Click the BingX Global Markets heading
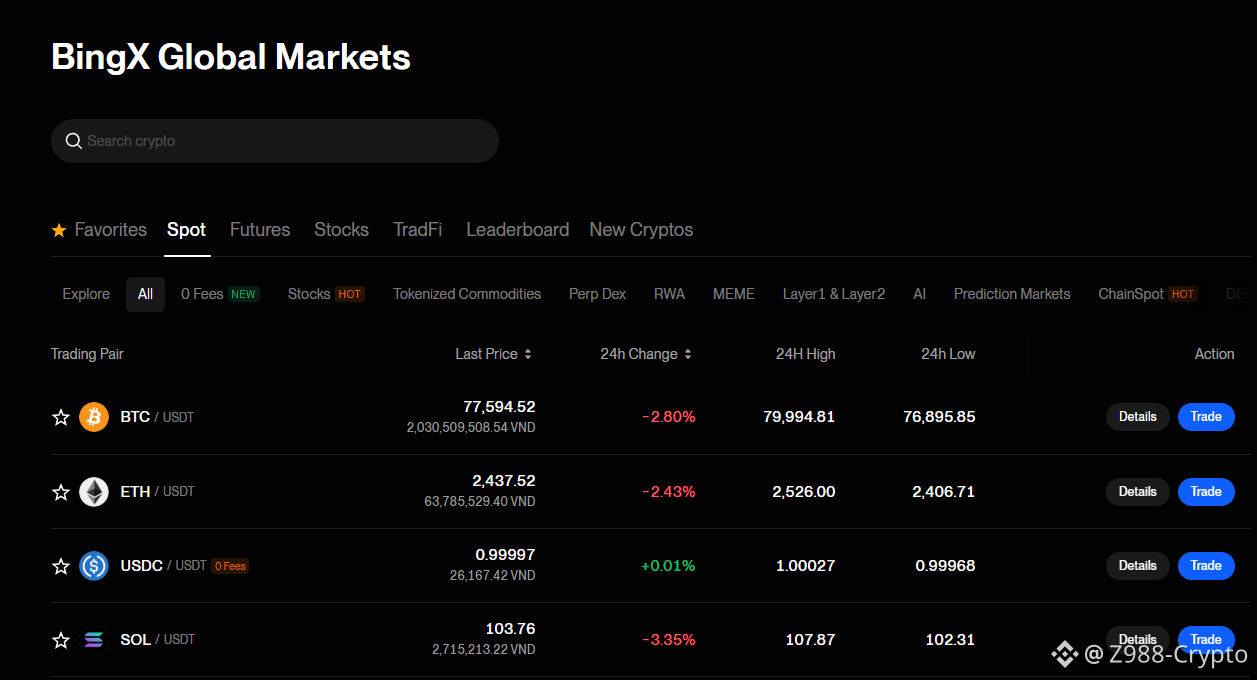The height and width of the screenshot is (680, 1257). tap(231, 57)
